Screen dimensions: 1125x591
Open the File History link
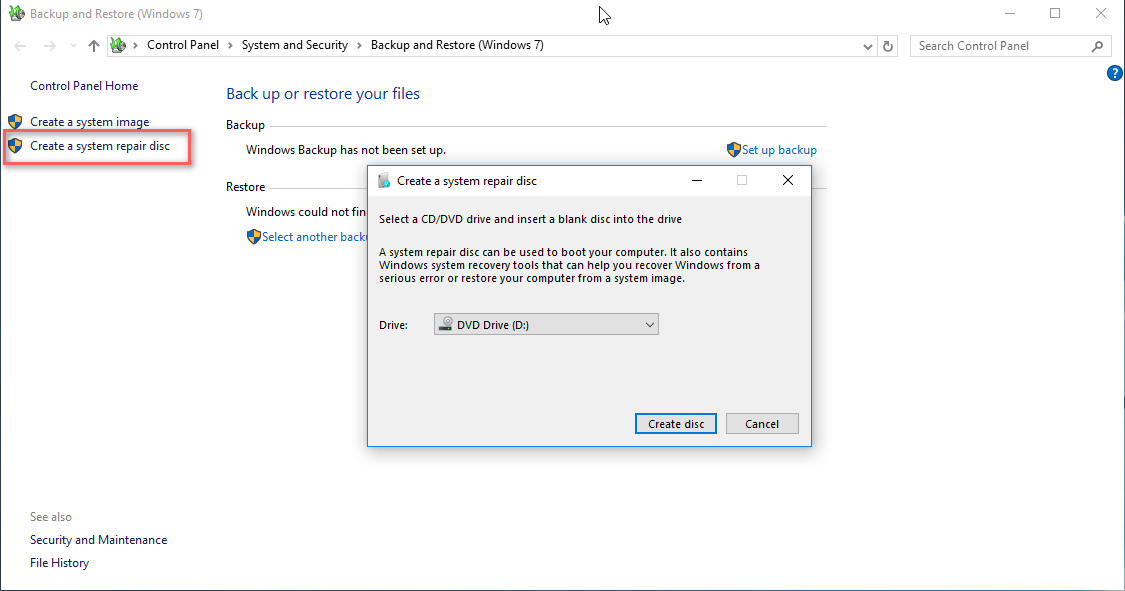tap(59, 563)
